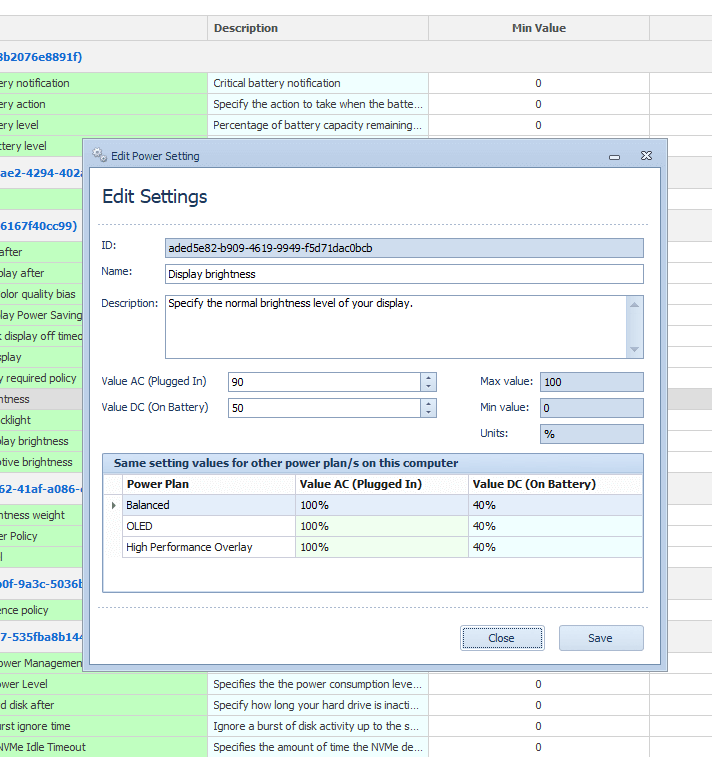Click the row indicator arrow beside Balanced
Image resolution: width=712 pixels, height=757 pixels.
(113, 505)
